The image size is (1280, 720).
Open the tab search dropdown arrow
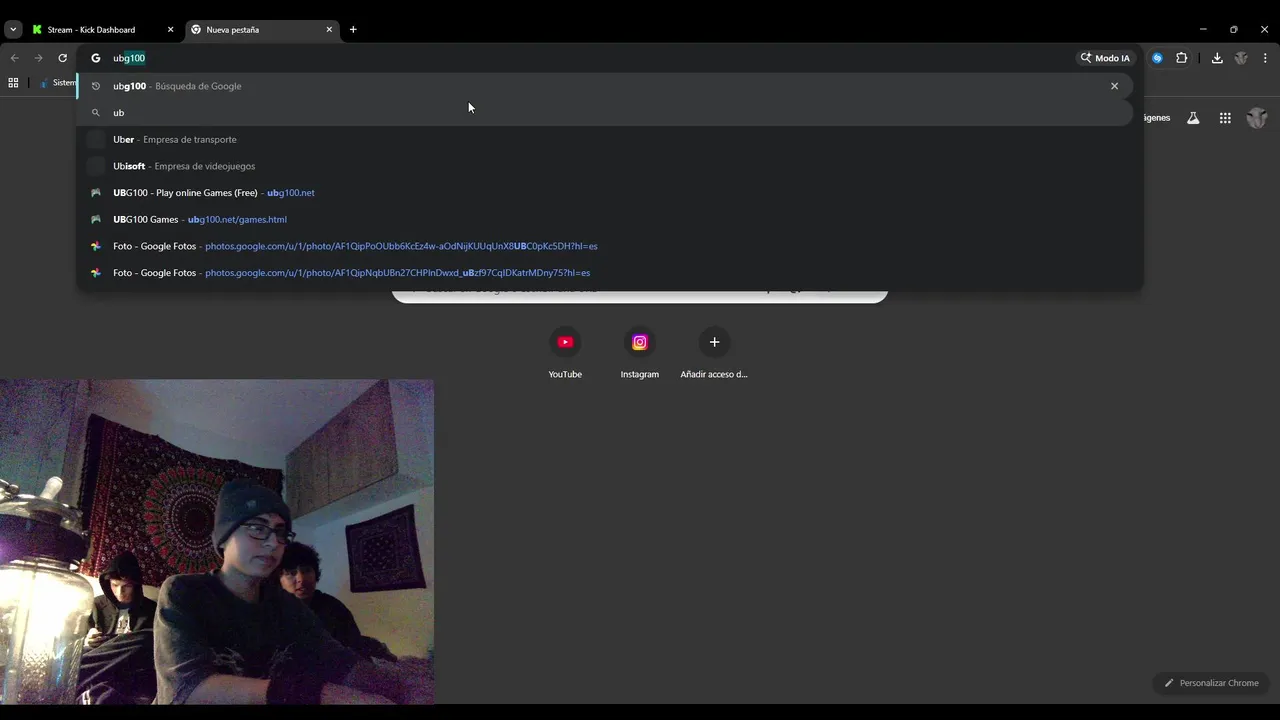[x=13, y=30]
